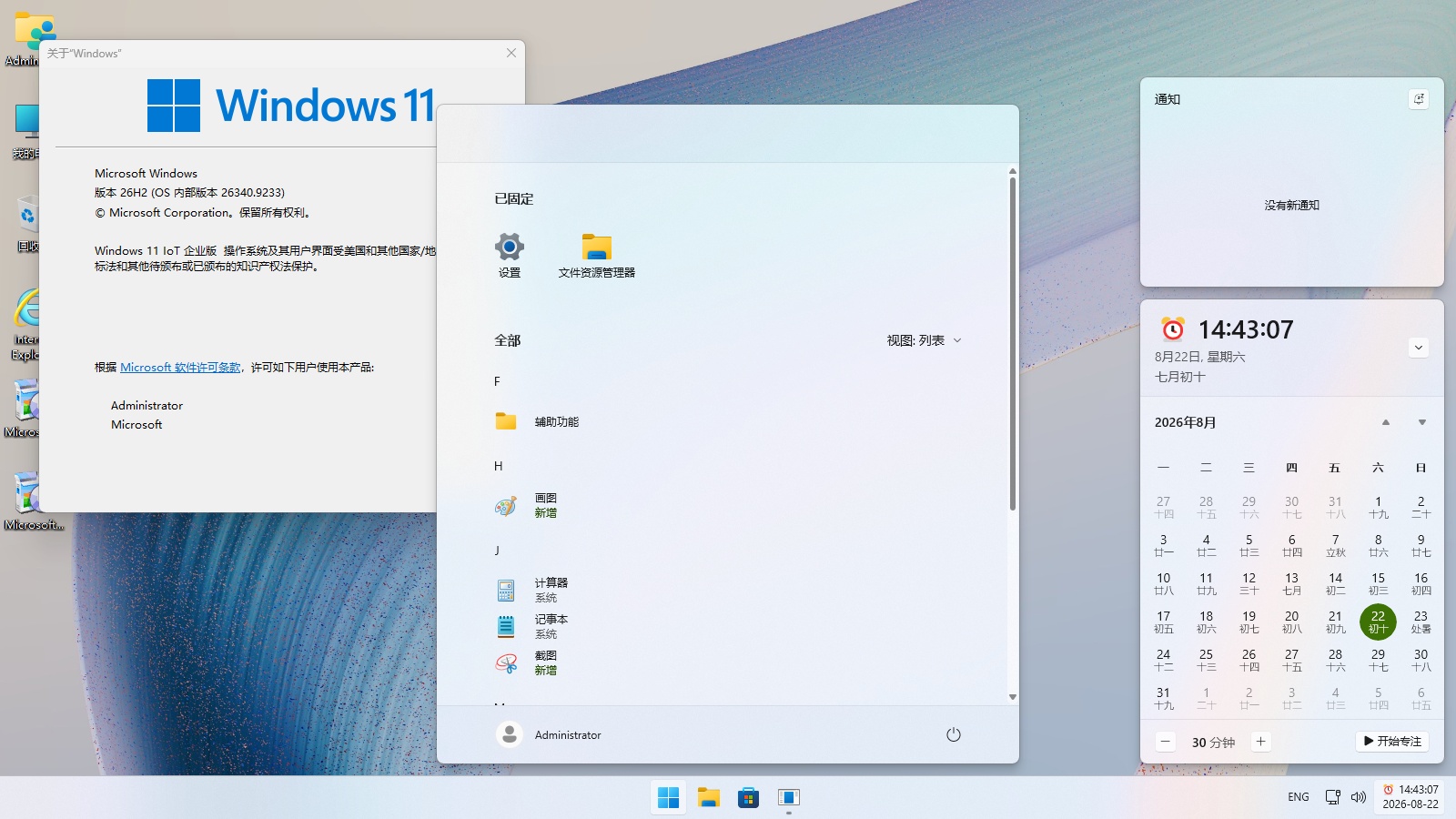The width and height of the screenshot is (1456, 819).
Task: Open File Explorer from the taskbar
Action: pos(708,797)
